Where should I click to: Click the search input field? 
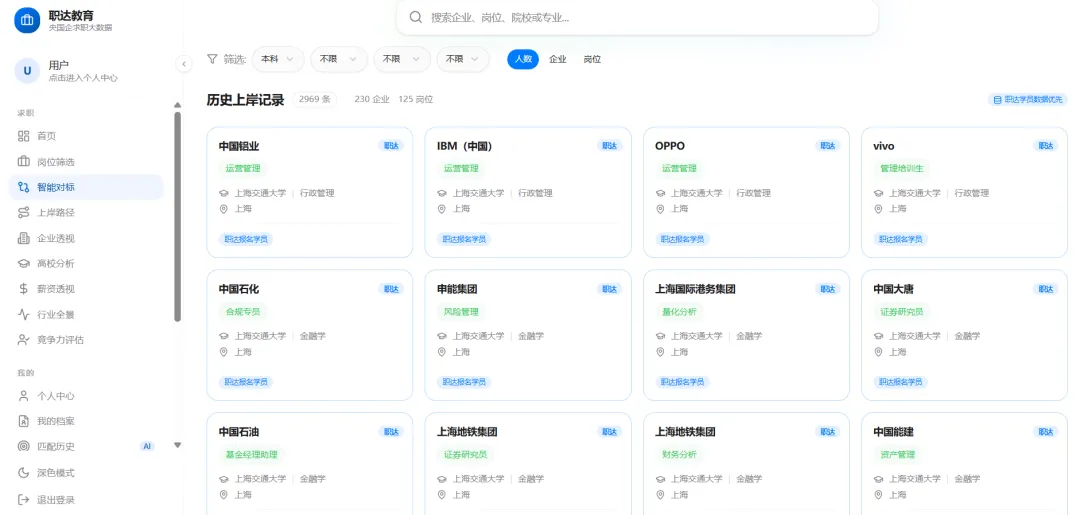click(x=637, y=17)
